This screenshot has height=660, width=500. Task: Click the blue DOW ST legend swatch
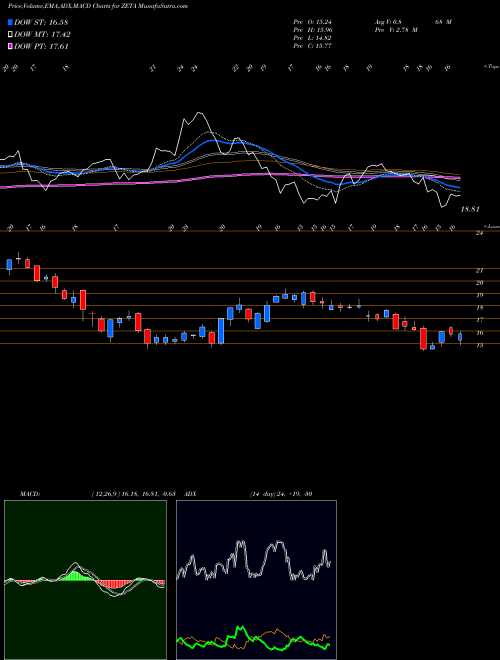click(x=10, y=22)
